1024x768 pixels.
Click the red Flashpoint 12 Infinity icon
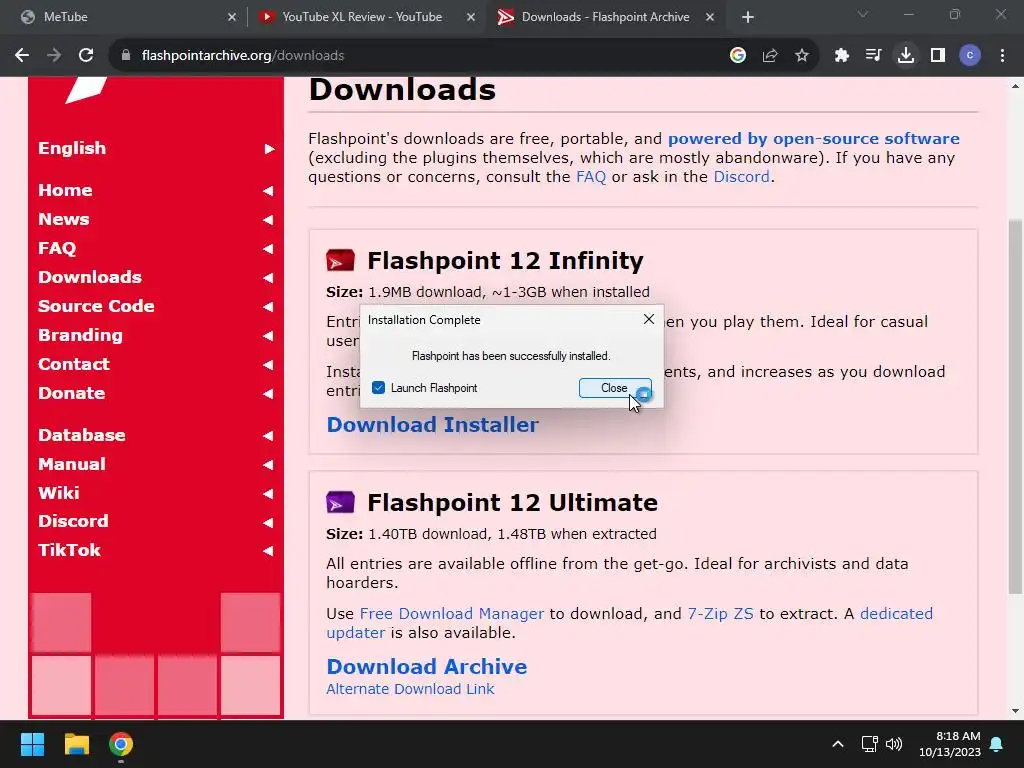[x=340, y=261]
